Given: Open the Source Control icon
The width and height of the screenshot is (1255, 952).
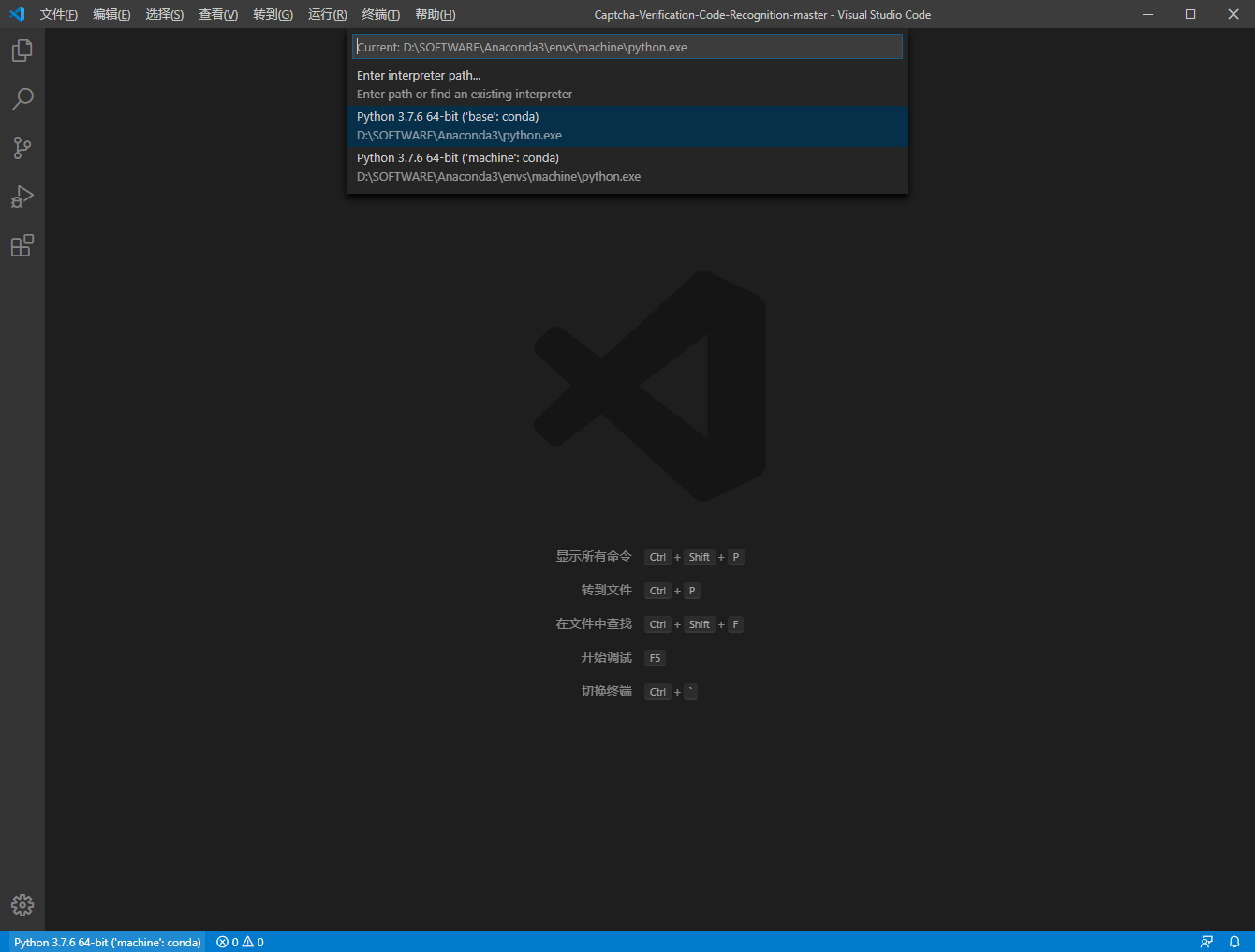Looking at the screenshot, I should tap(22, 148).
